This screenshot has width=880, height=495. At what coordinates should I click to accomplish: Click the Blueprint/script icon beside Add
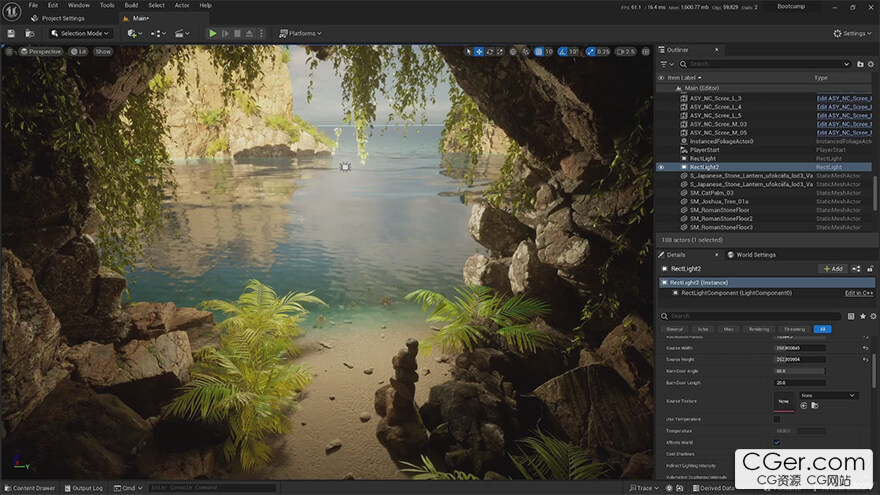(856, 269)
